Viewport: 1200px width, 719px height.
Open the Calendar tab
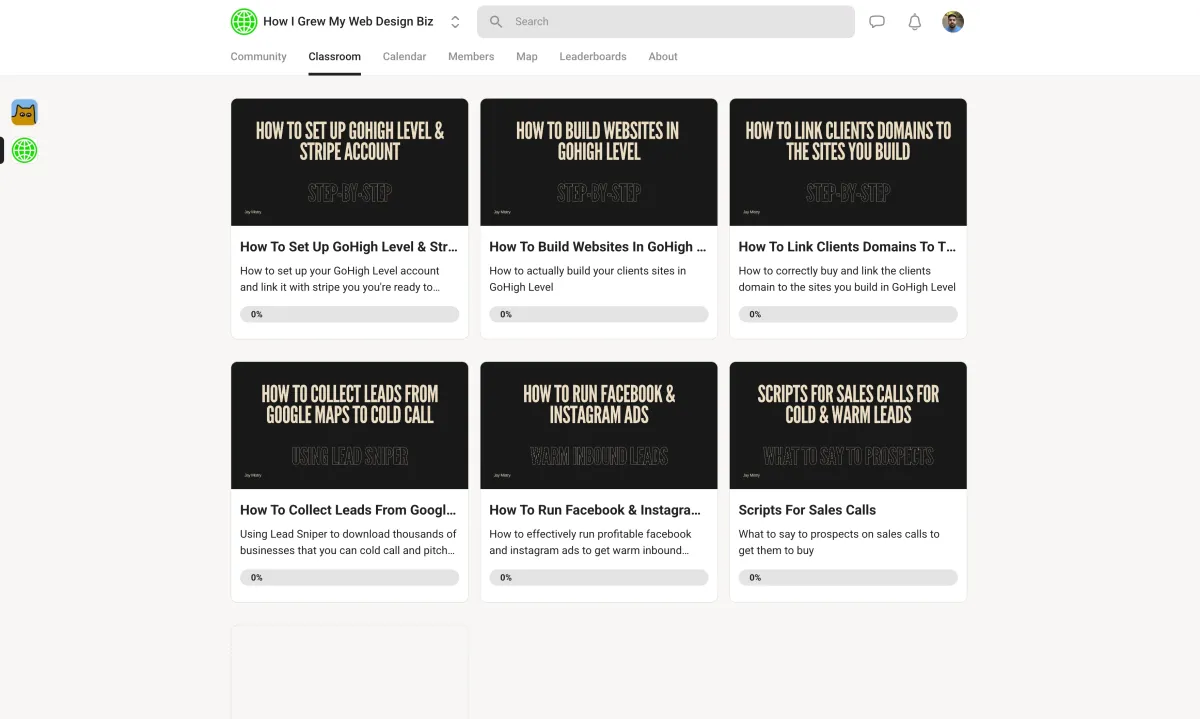click(x=404, y=57)
